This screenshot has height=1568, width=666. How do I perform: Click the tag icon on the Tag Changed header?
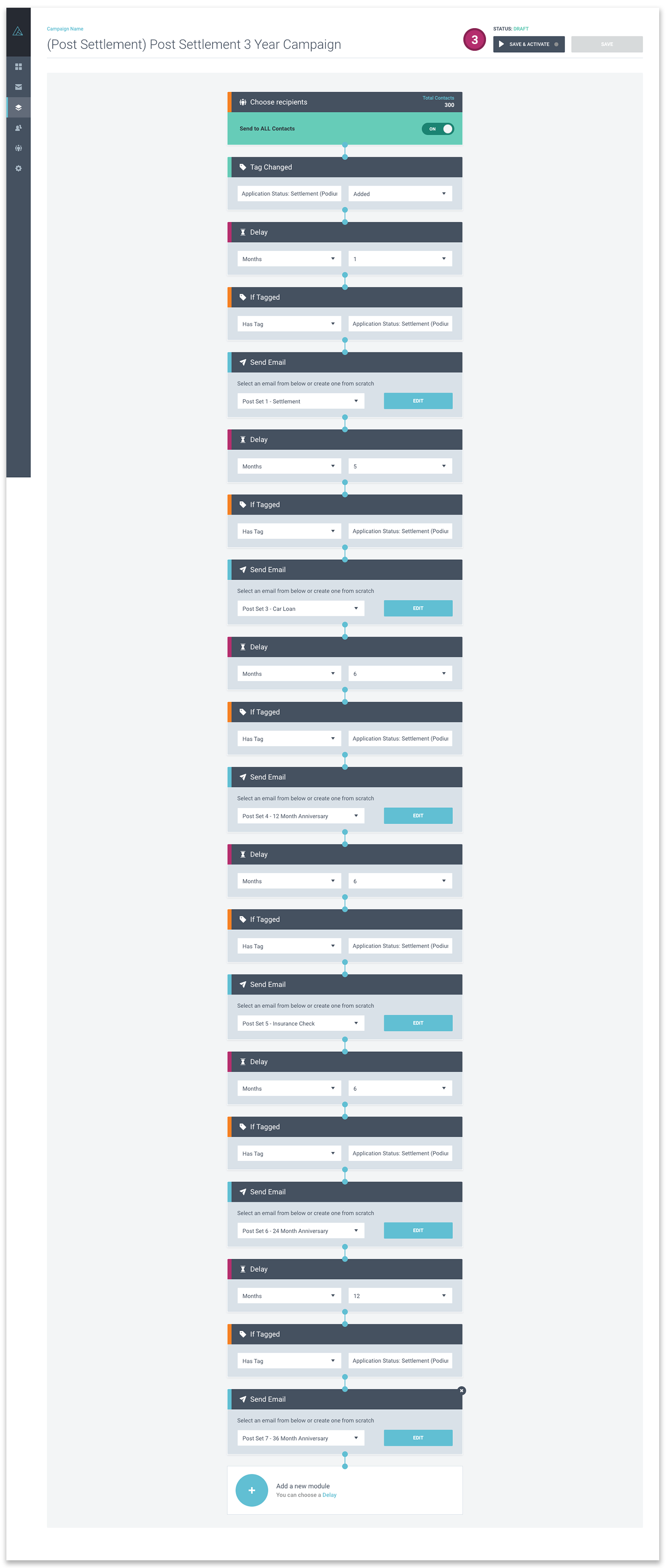tap(243, 167)
